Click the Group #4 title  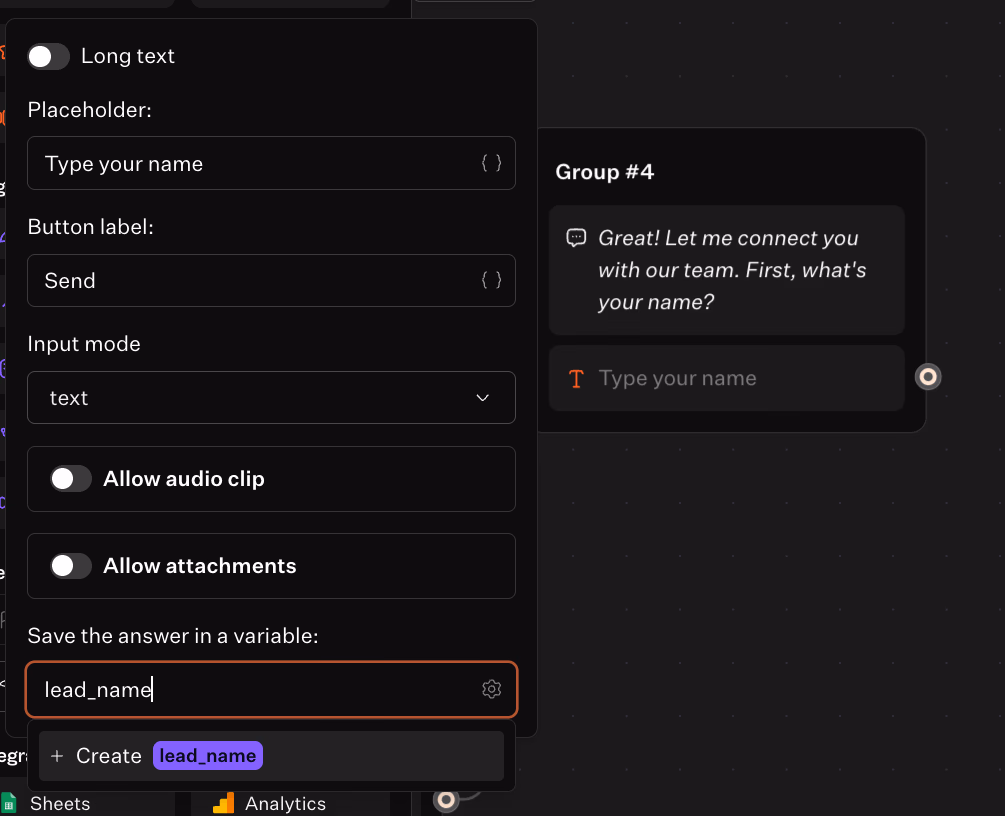[604, 172]
